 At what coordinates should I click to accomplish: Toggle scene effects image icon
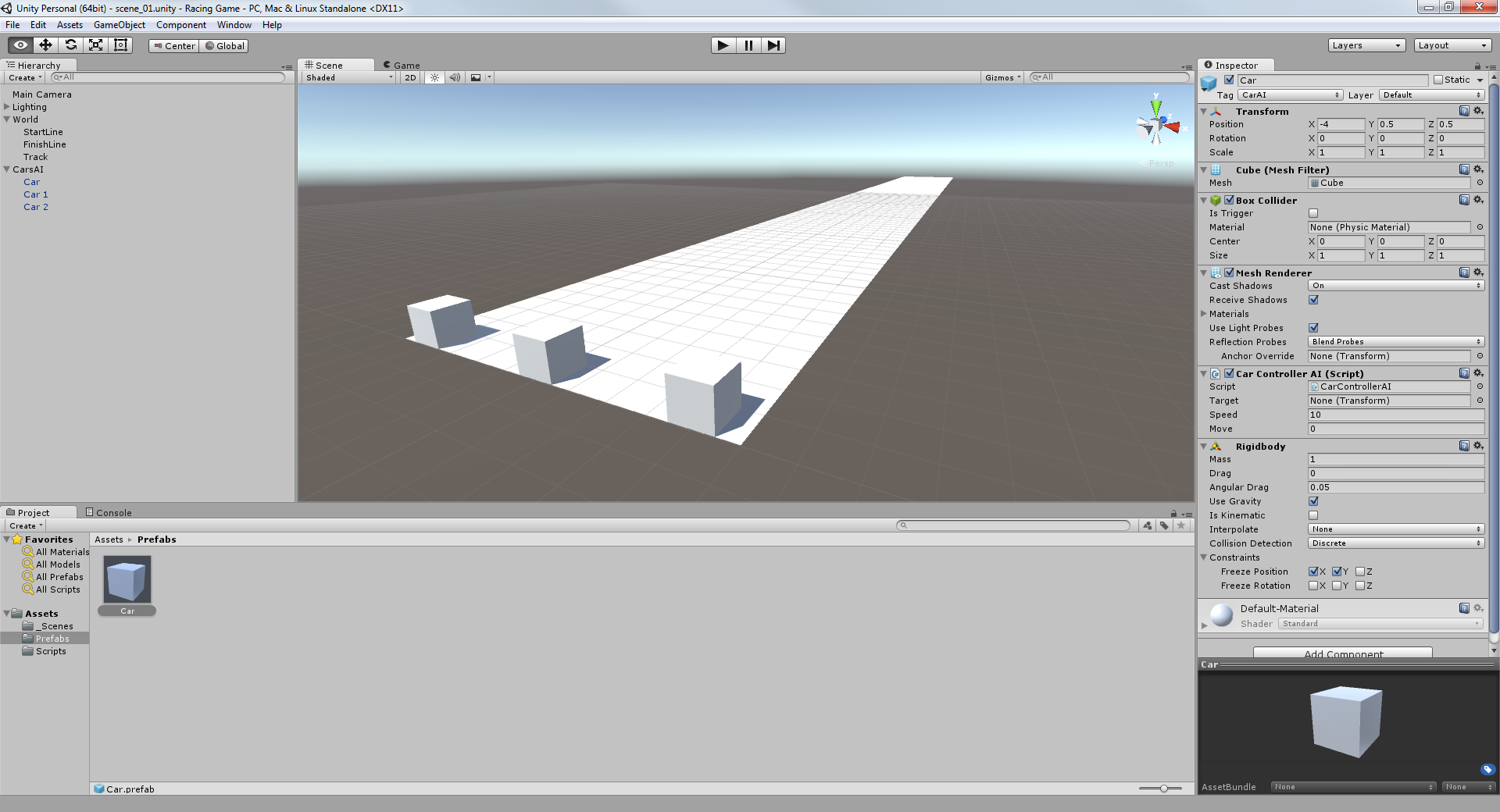[x=476, y=77]
